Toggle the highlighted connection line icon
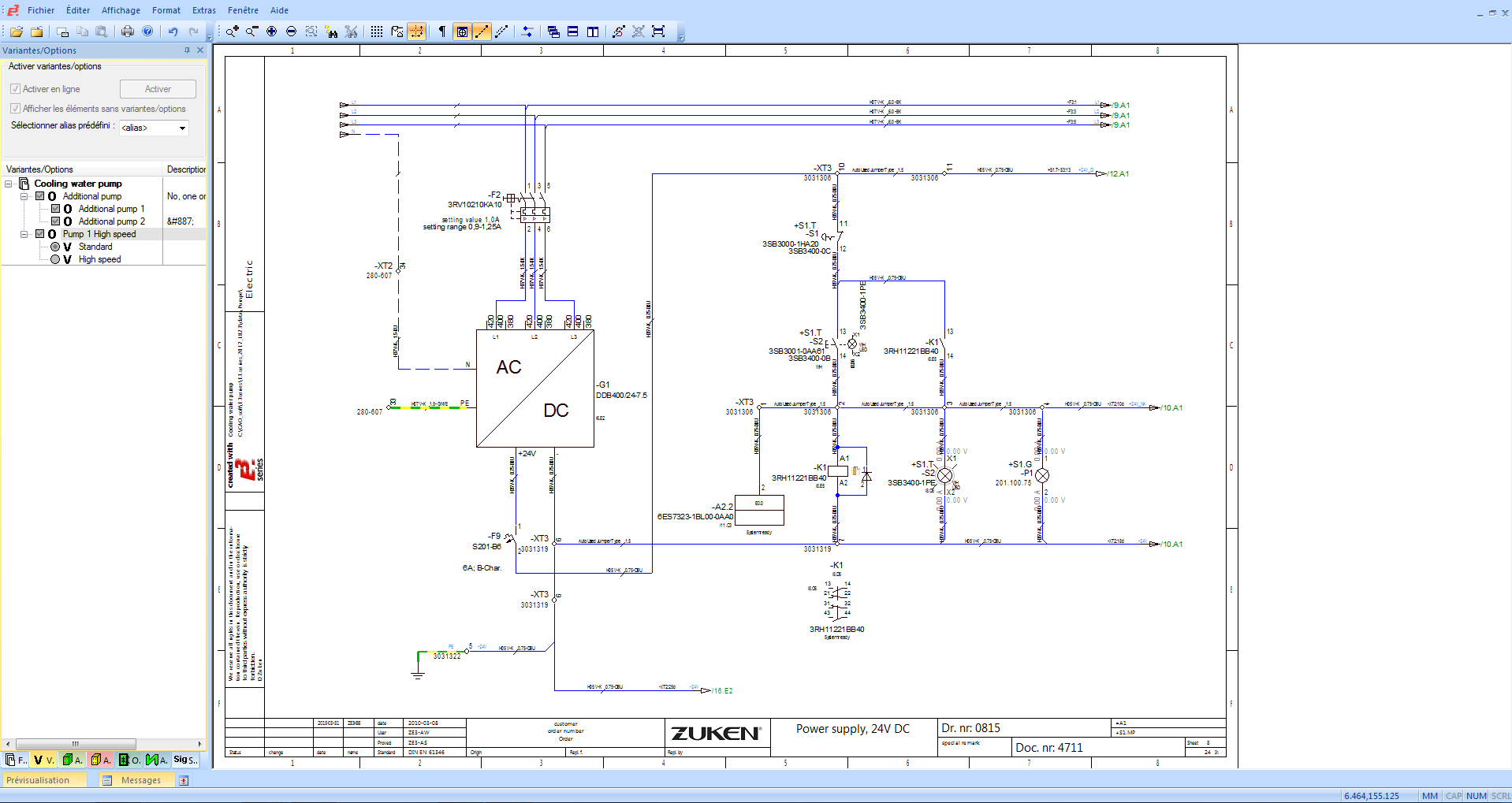This screenshot has width=1512, height=803. pyautogui.click(x=481, y=32)
